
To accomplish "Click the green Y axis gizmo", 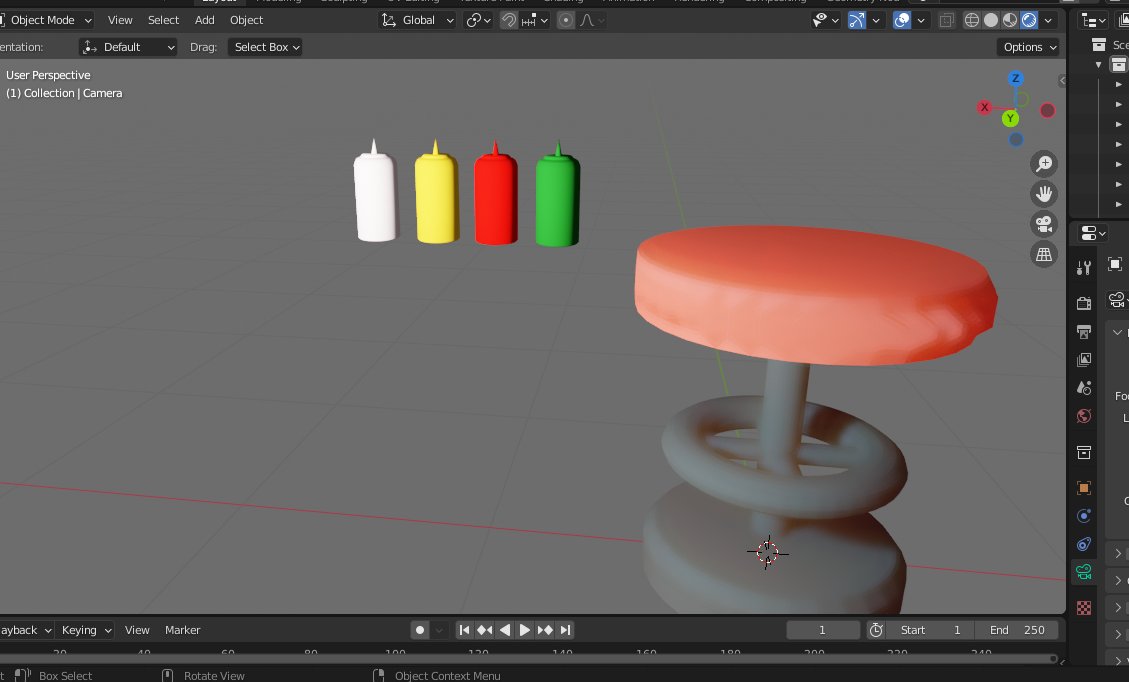I will point(1010,118).
